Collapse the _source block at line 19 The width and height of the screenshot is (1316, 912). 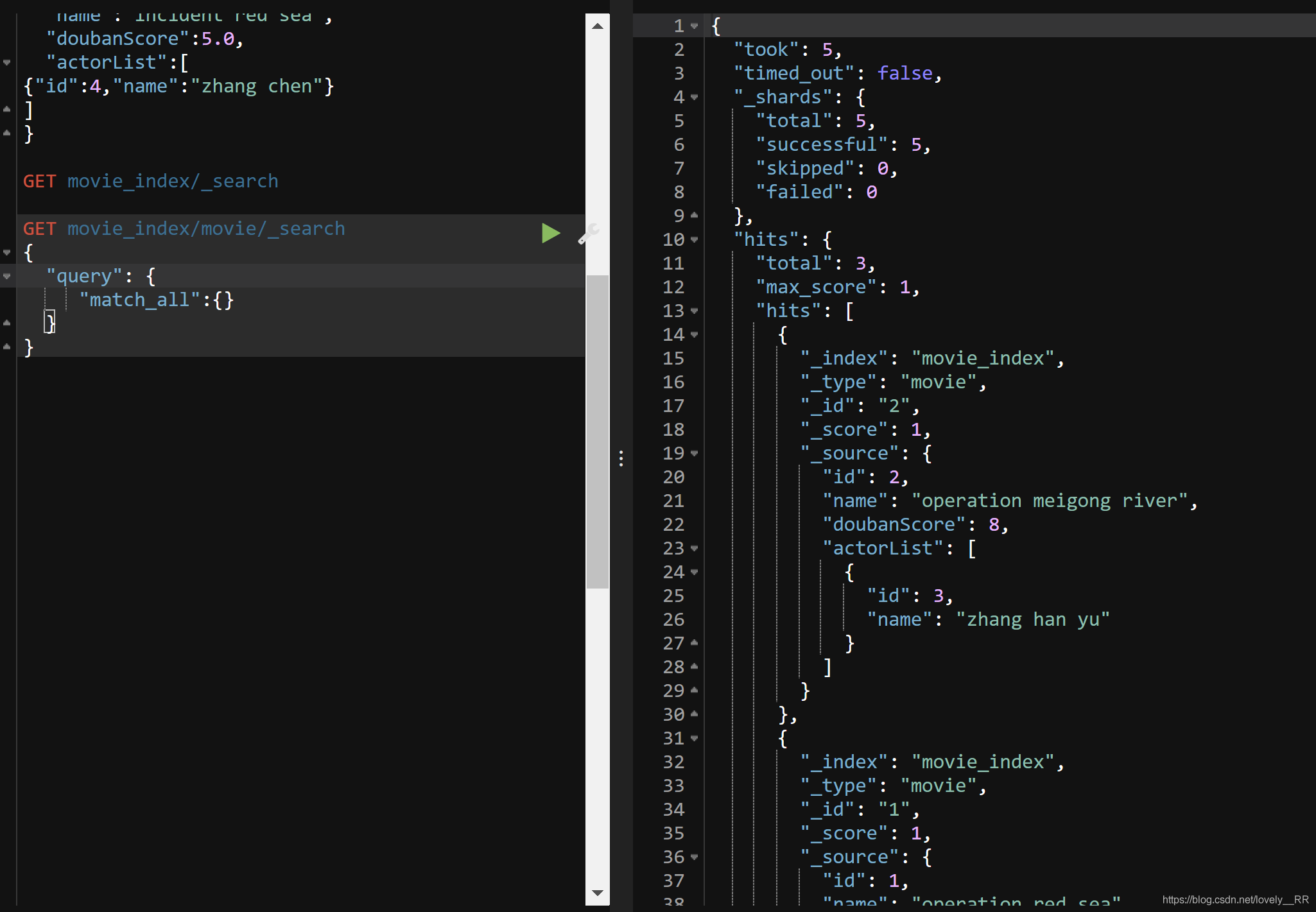pyautogui.click(x=694, y=454)
